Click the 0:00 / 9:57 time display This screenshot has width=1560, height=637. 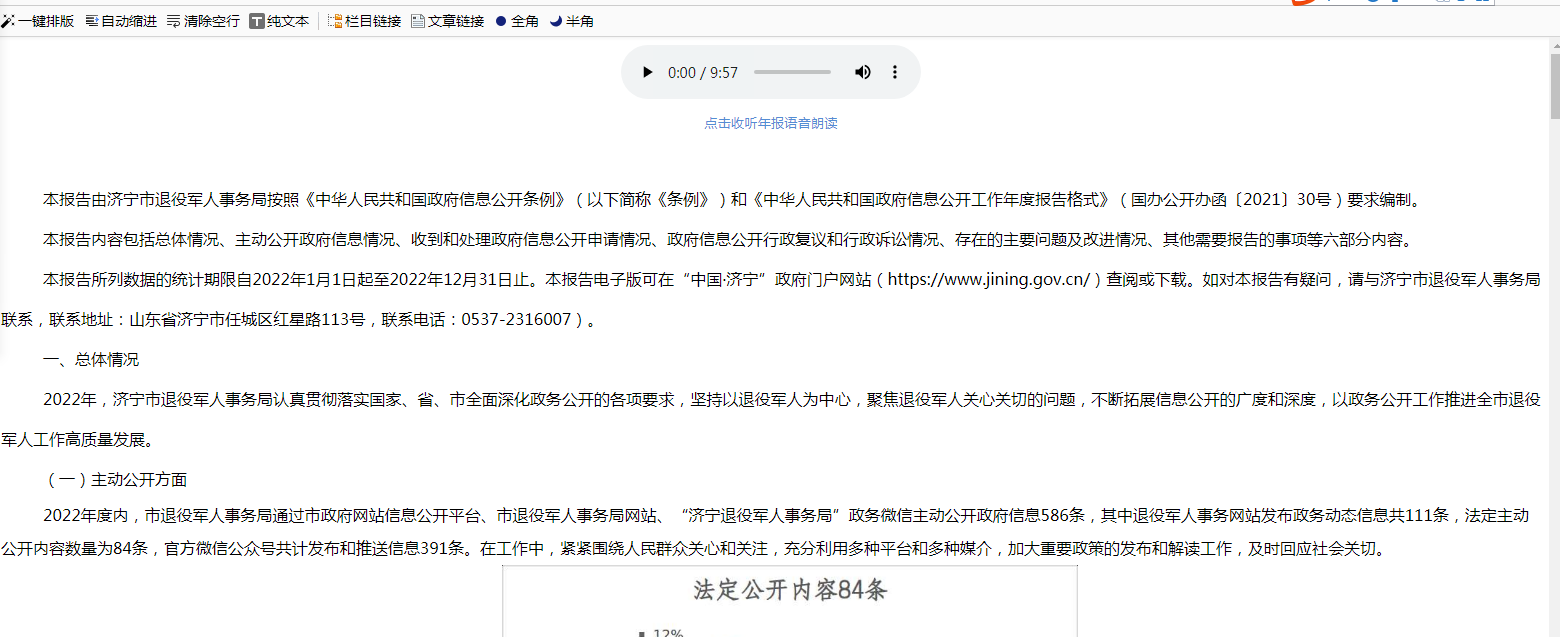[703, 73]
